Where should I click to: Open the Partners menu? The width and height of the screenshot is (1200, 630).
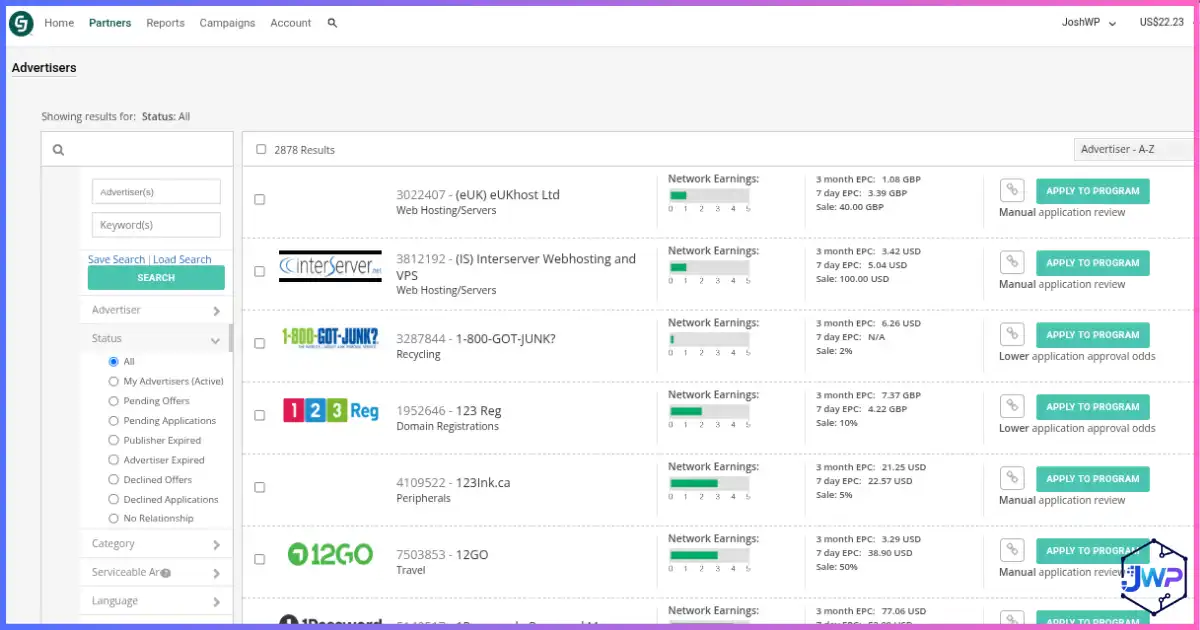tap(110, 23)
